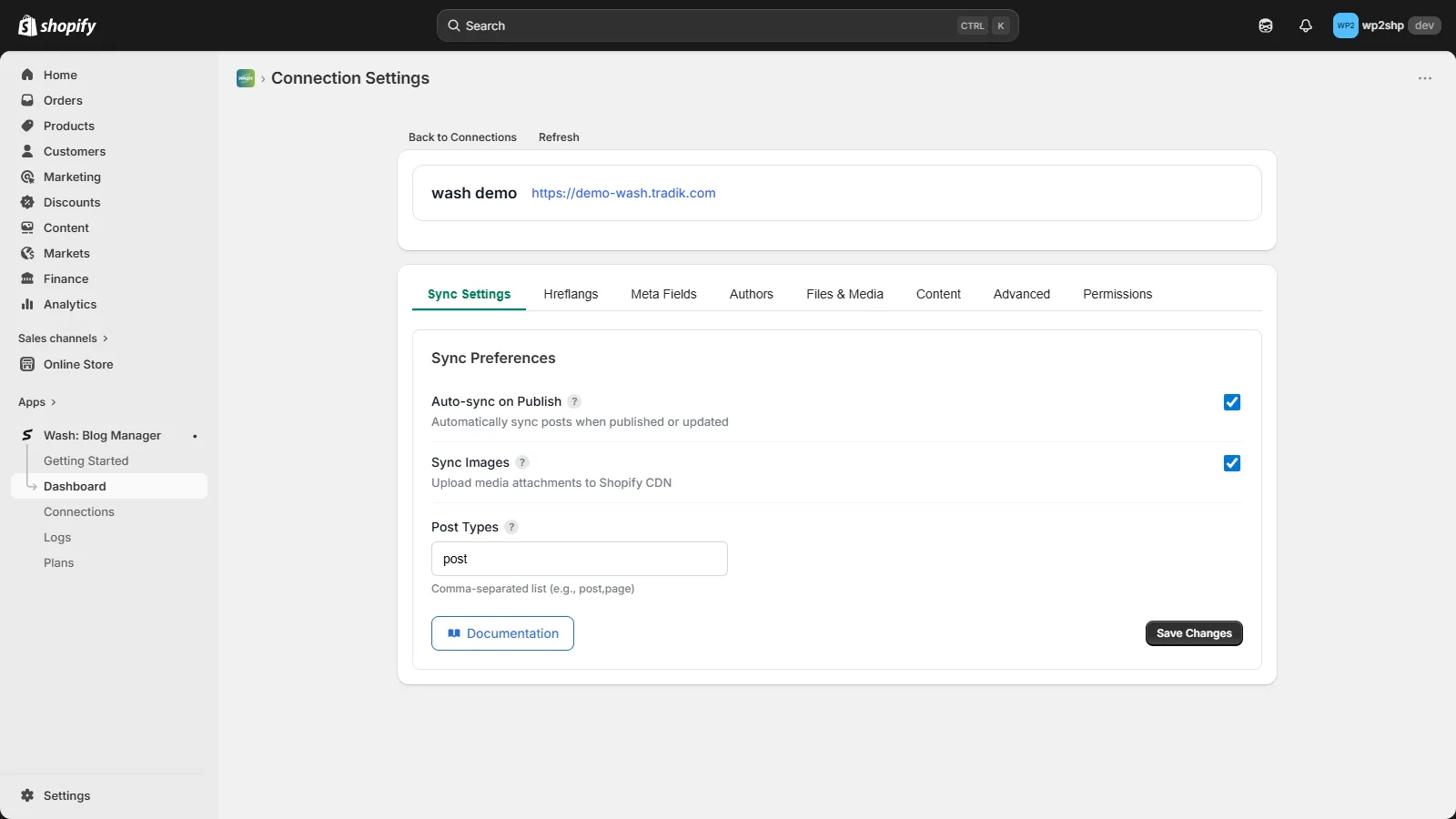Click the Search bar at the top
The image size is (1456, 819).
coord(727,25)
